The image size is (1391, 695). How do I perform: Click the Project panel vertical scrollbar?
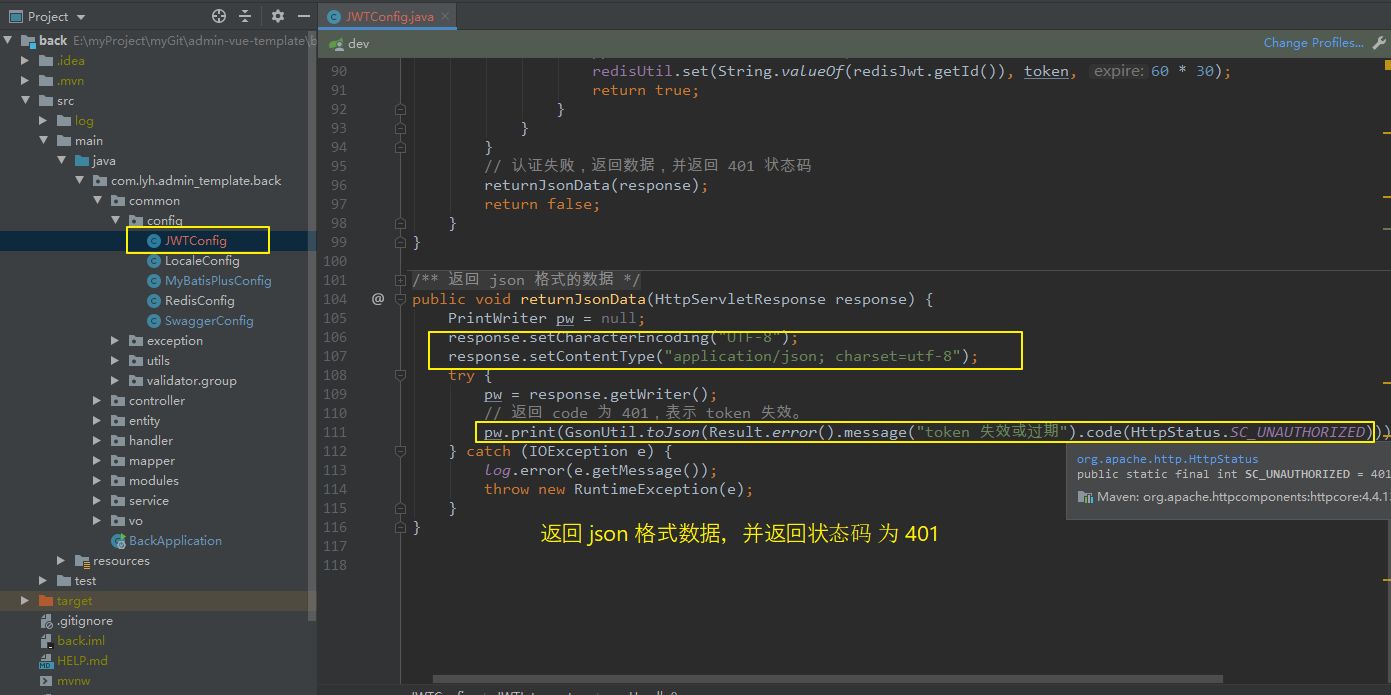(312, 328)
